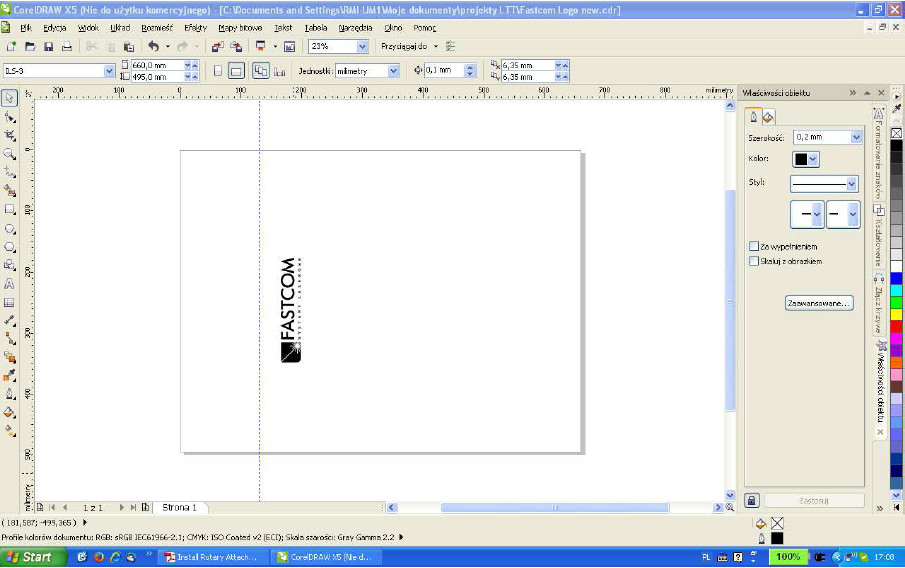Screen dimensions: 905x568
Task: Open the 'Jednostki' units dropdown
Action: (393, 71)
